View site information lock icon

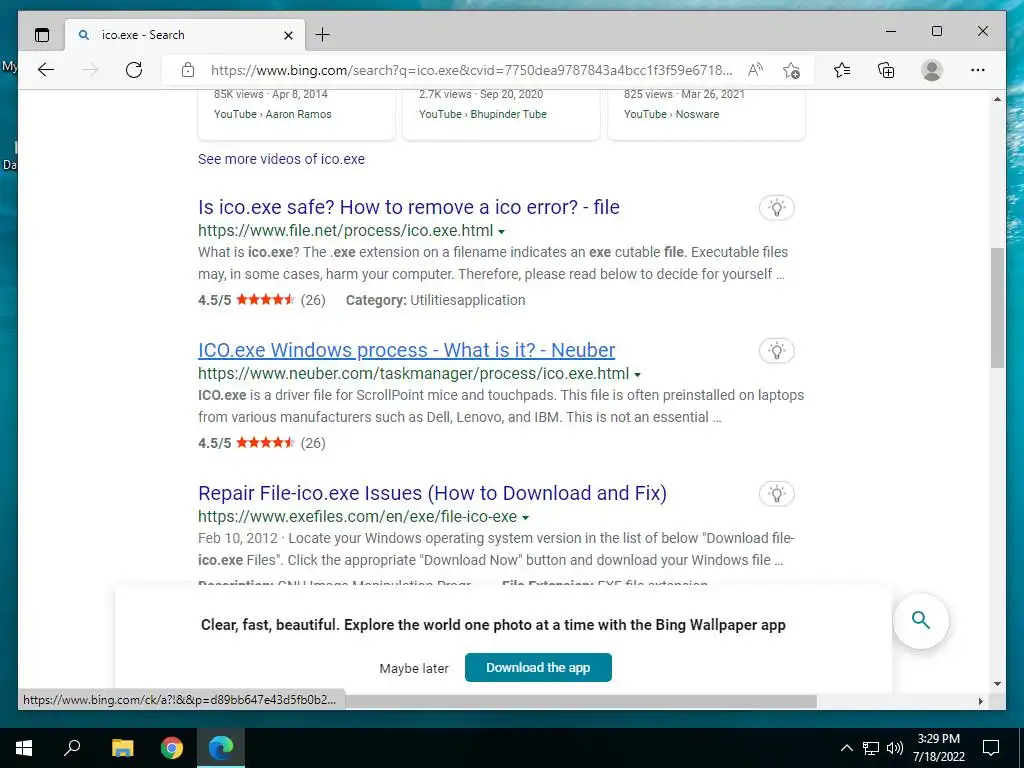(188, 70)
